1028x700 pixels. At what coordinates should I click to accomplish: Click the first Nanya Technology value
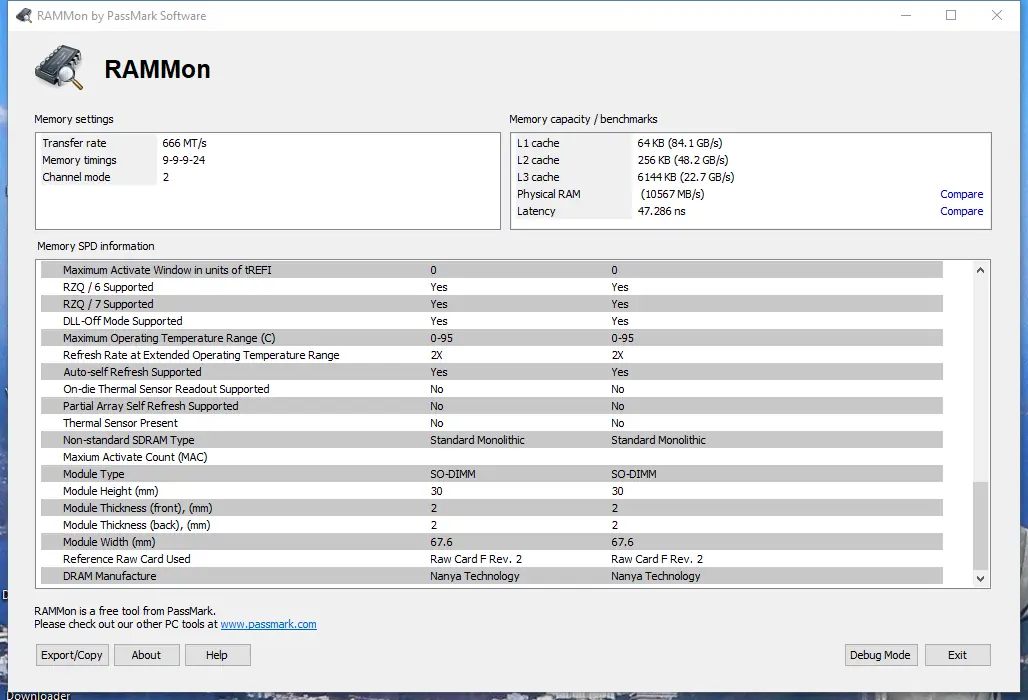(475, 576)
